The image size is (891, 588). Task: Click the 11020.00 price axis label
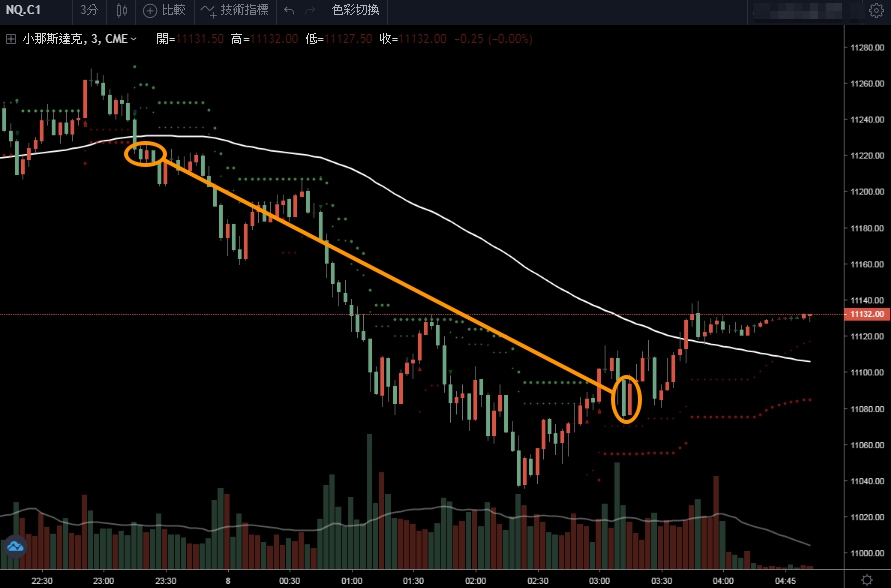pyautogui.click(x=867, y=517)
